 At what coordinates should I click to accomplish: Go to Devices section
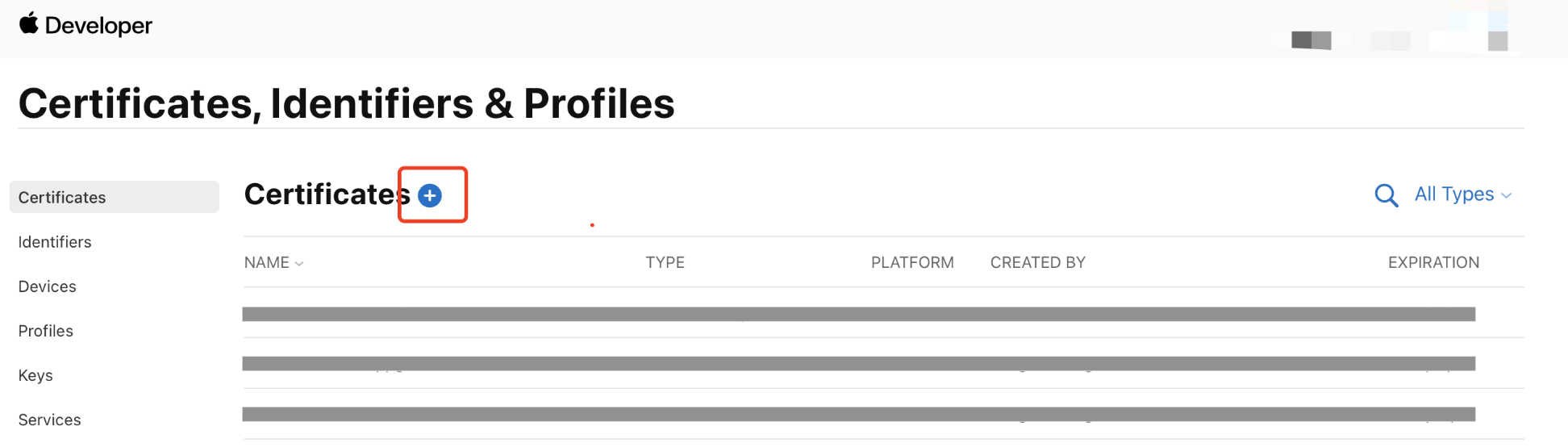(x=48, y=286)
